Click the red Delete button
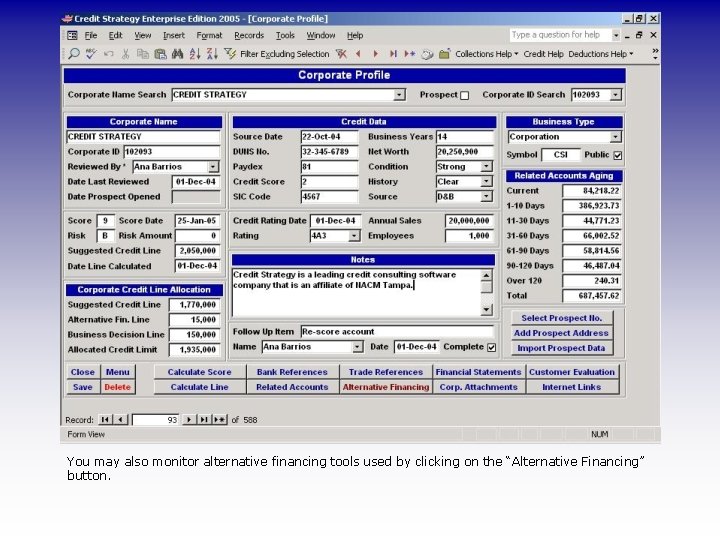Screen dimensions: 720x540 tap(118, 387)
